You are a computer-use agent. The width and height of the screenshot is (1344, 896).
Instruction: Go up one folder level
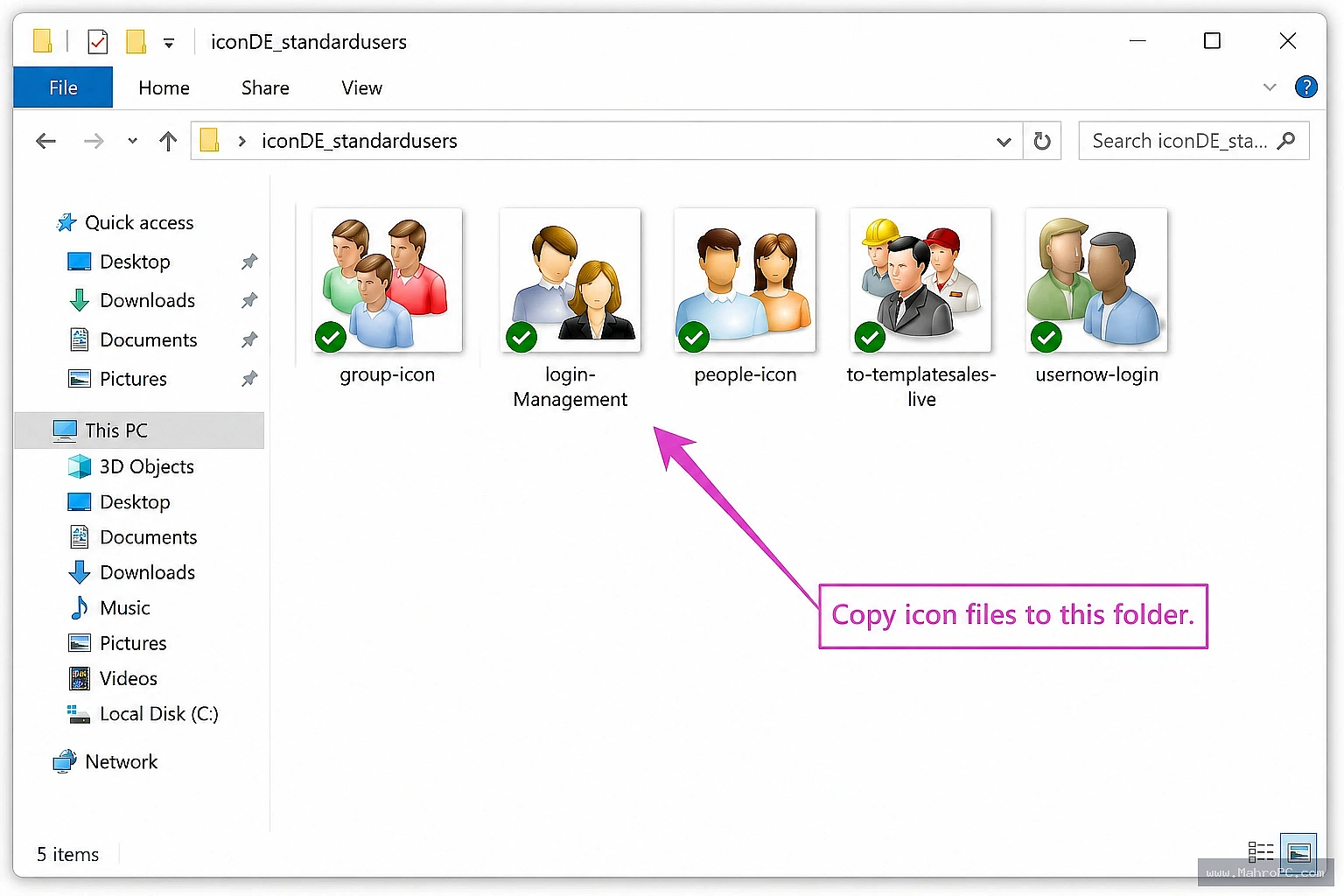coord(168,141)
